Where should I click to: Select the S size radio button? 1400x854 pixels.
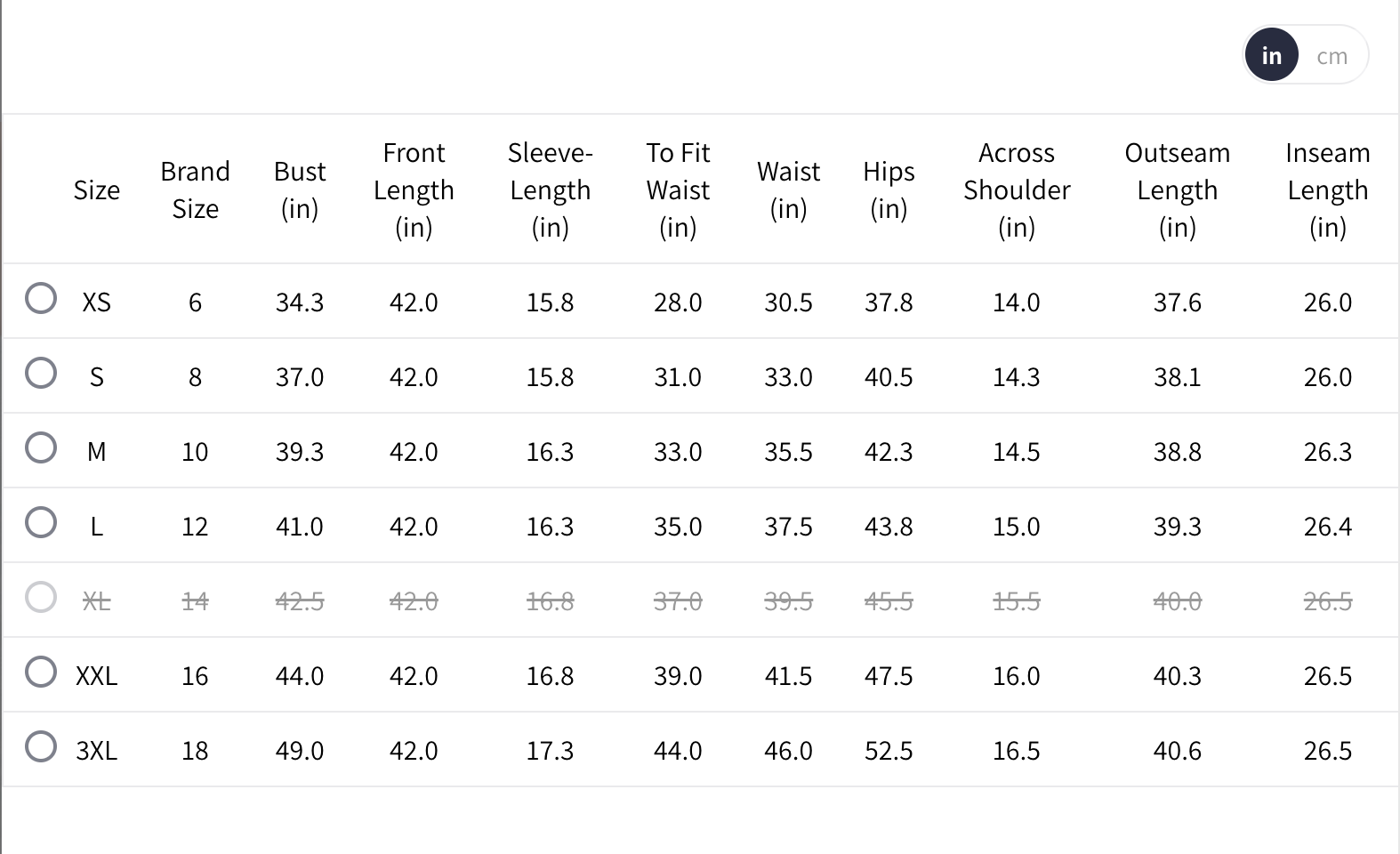(41, 374)
